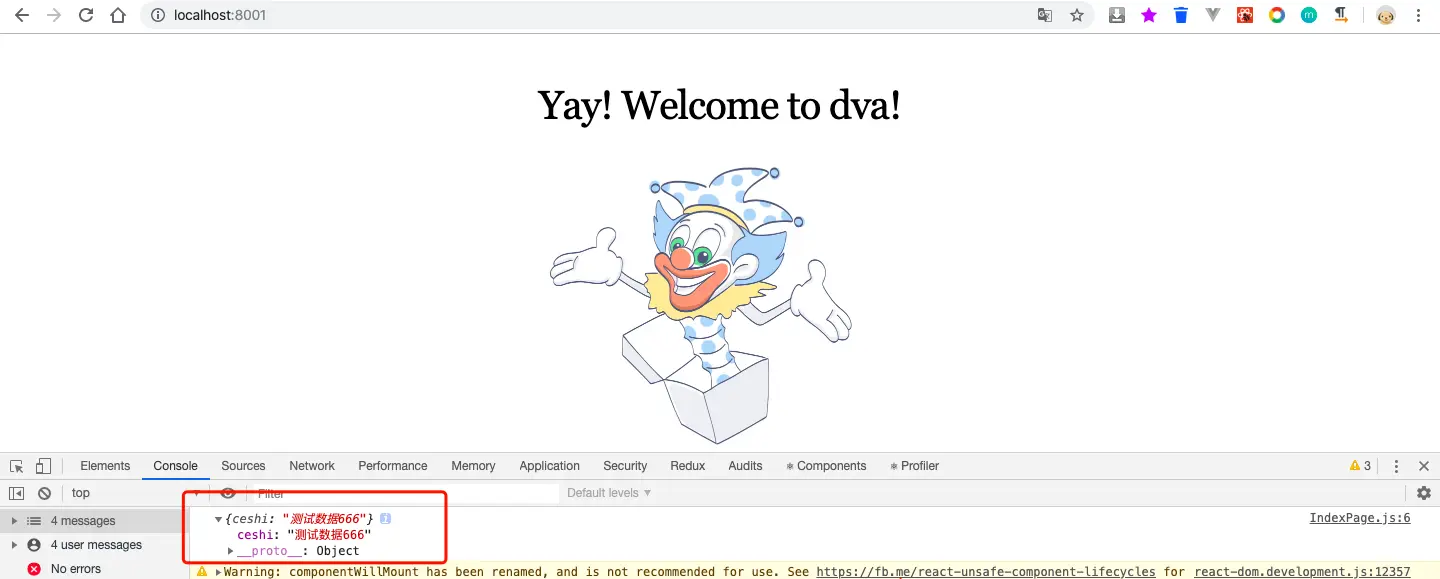
Task: Reload the localhost page
Action: tap(86, 15)
